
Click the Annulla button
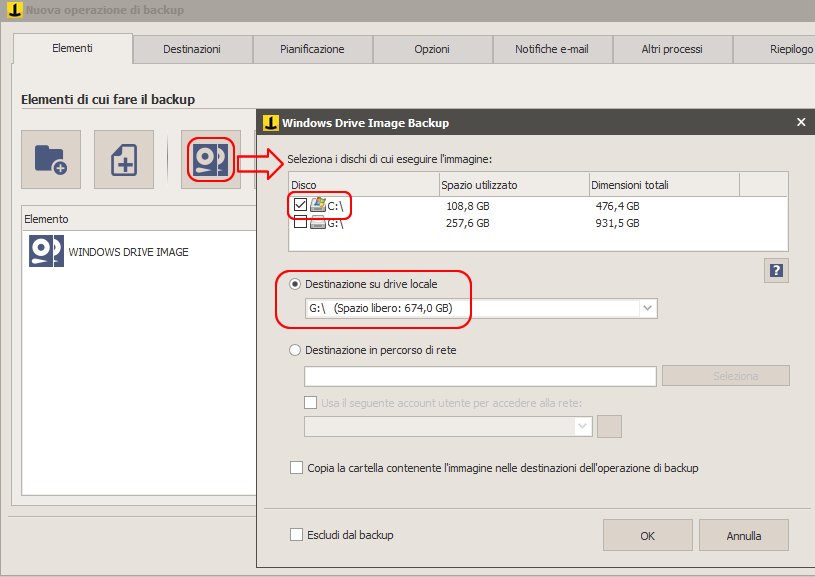click(744, 535)
